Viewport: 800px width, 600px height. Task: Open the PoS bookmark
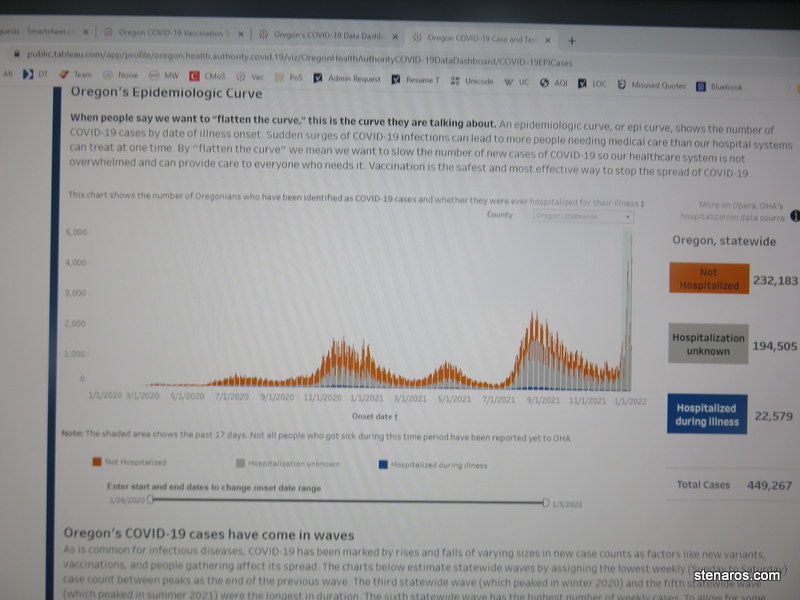tap(289, 78)
